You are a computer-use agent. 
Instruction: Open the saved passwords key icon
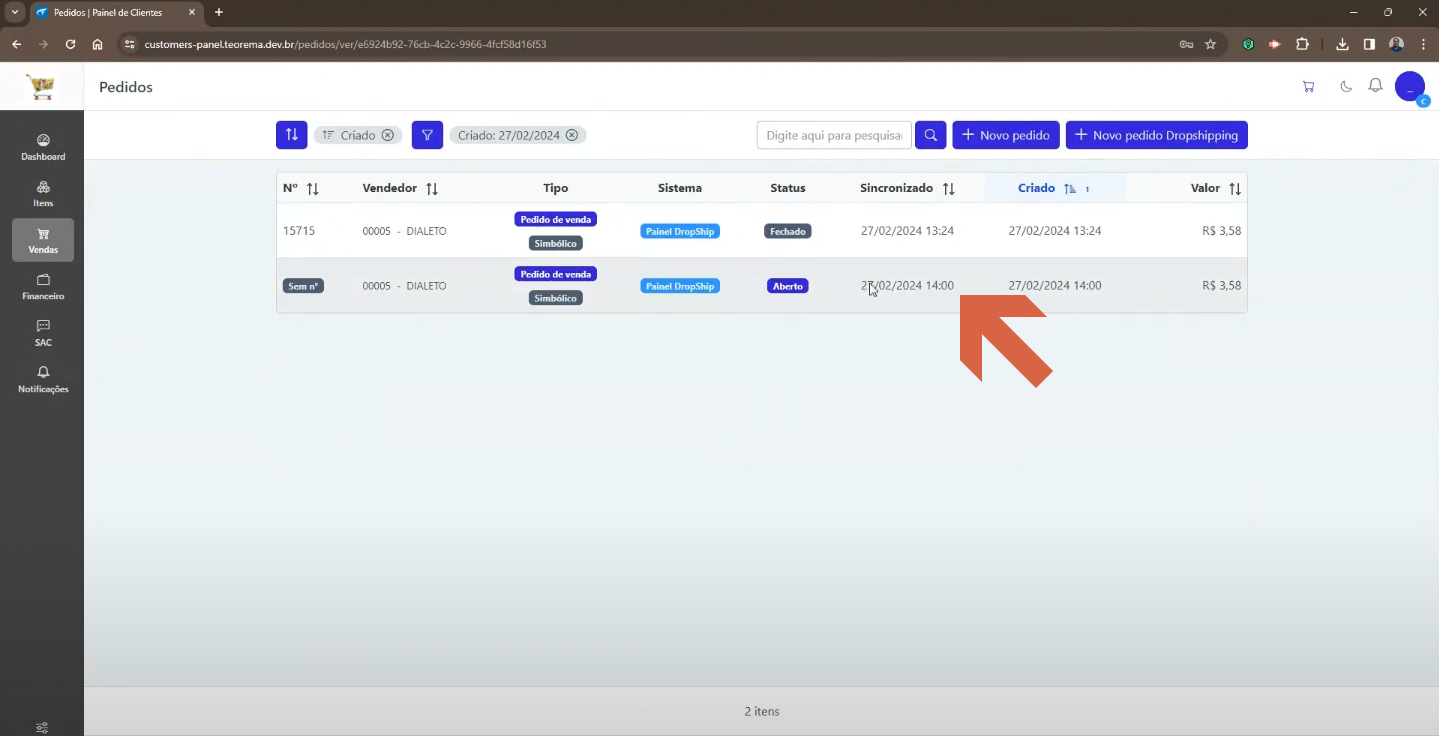coord(1186,44)
